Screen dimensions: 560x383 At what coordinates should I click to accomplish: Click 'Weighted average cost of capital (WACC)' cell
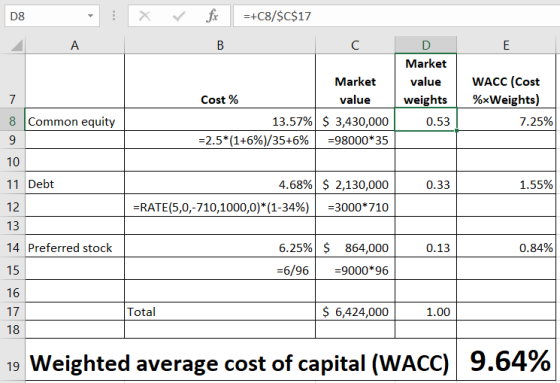[x=241, y=360]
